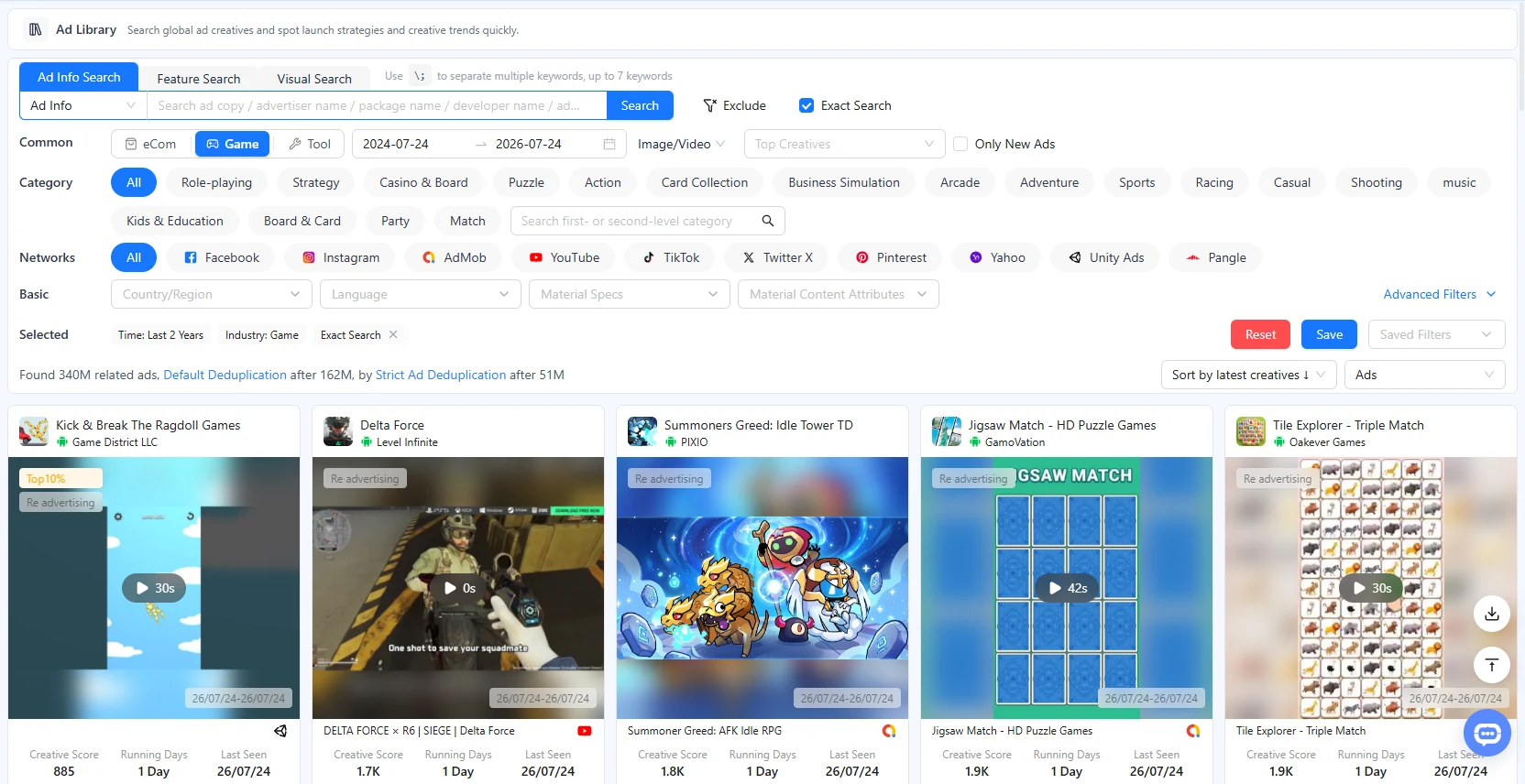The height and width of the screenshot is (784, 1525).
Task: Open the Saved Filters dropdown
Action: point(1436,334)
